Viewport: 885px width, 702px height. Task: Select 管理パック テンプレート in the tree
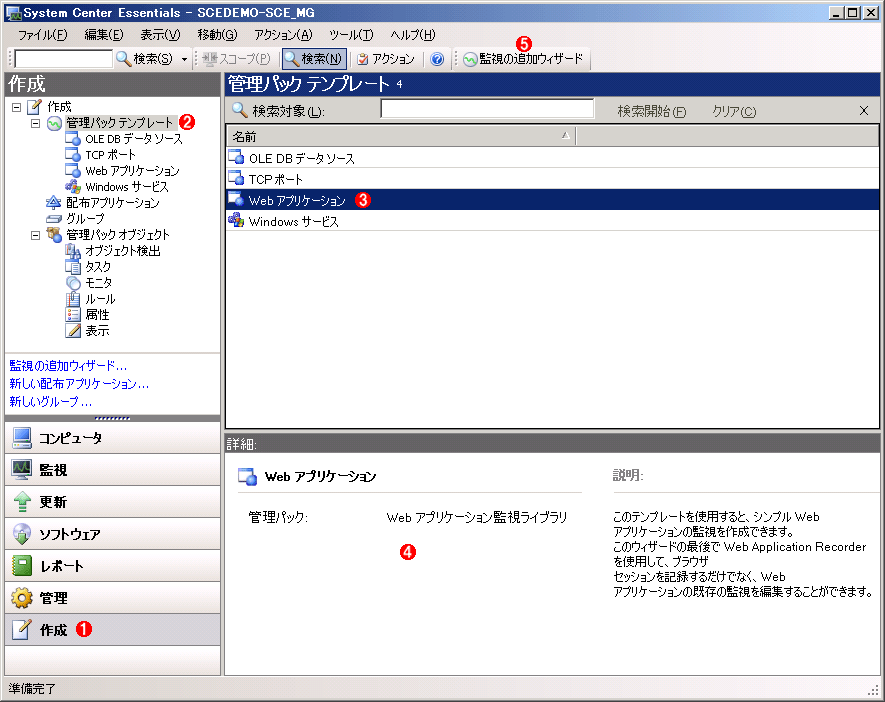120,122
